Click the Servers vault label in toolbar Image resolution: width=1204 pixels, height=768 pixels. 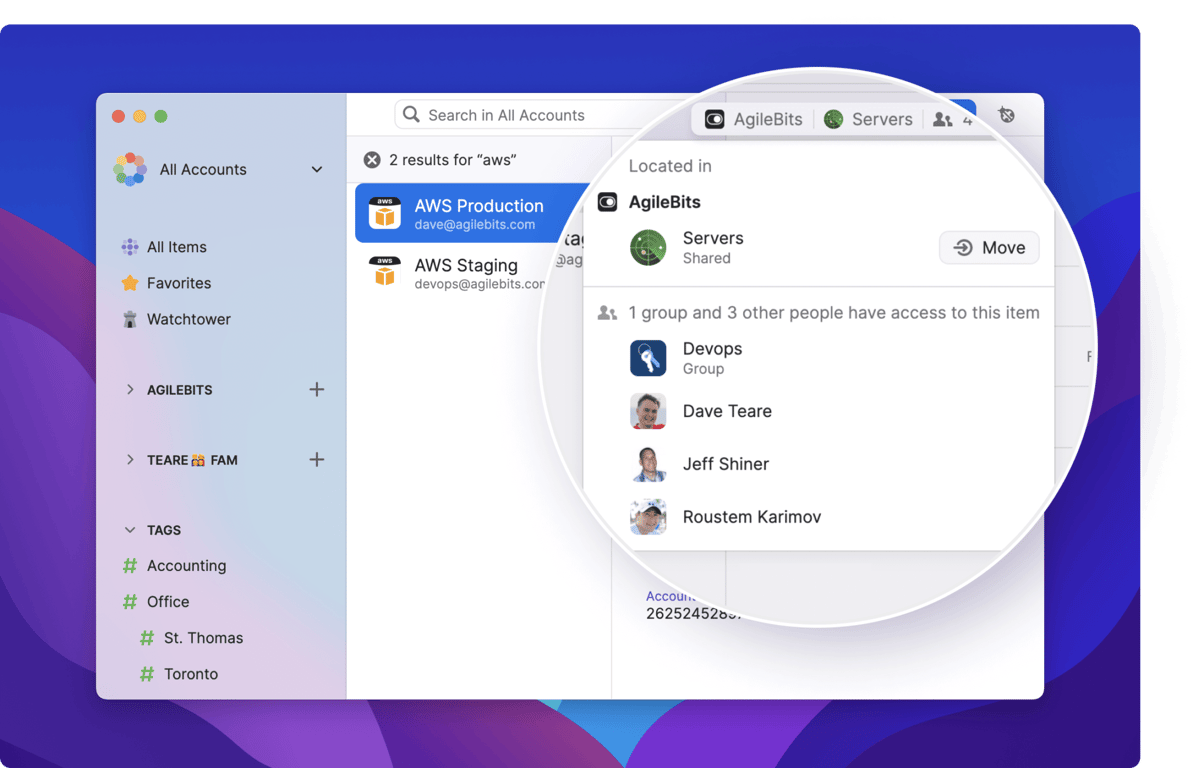click(x=882, y=119)
